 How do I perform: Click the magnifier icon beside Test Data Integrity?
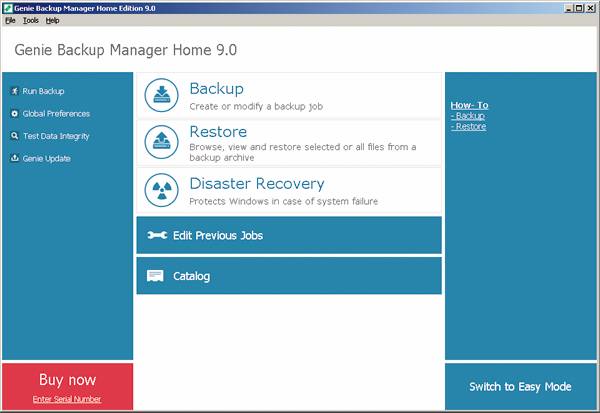click(15, 136)
